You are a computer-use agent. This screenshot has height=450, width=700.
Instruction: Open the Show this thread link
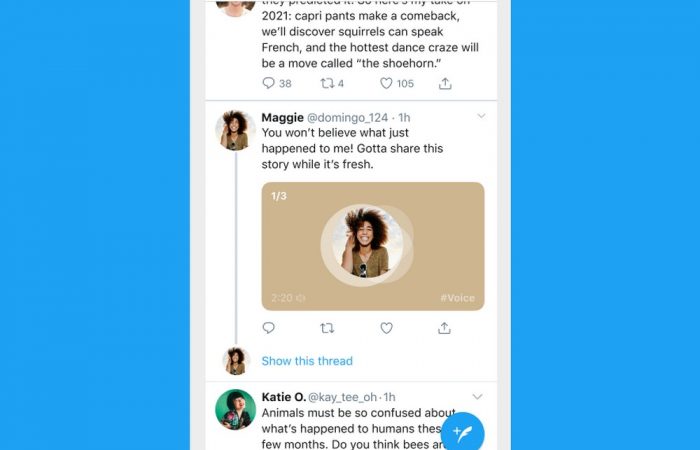pos(307,361)
